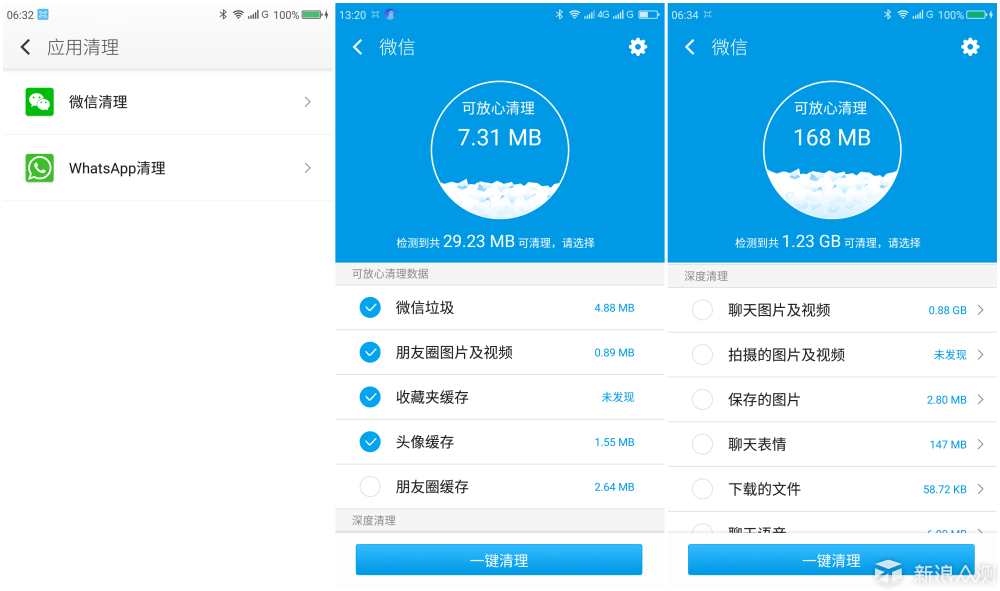Tap 未发现 on 收藏夹缓存 row
Viewport: 1000px width, 591px height.
pyautogui.click(x=618, y=397)
